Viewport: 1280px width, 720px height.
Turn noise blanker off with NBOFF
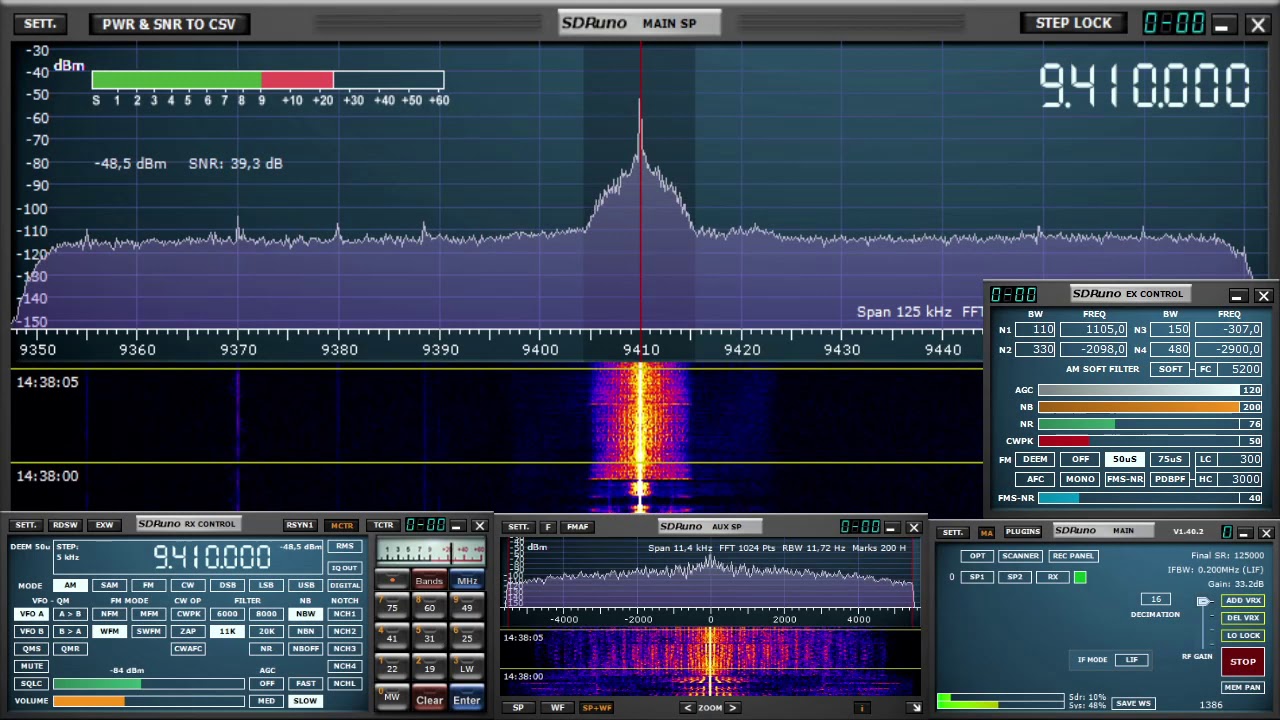point(305,648)
